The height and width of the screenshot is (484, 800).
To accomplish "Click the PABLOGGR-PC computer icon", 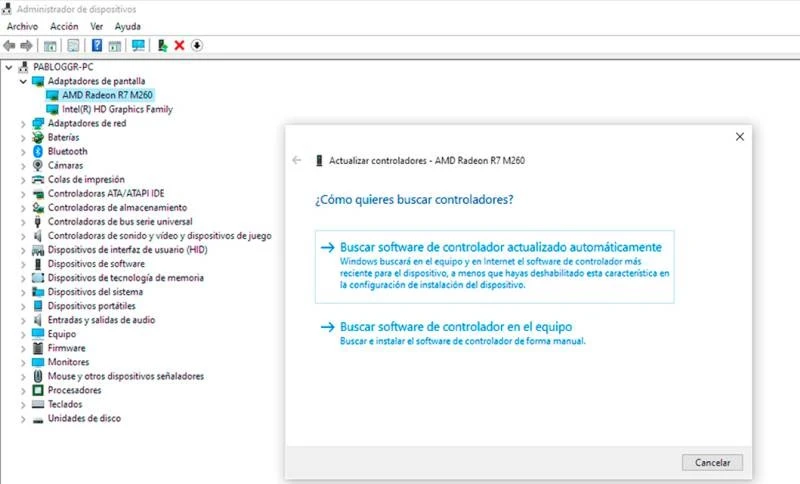I will [x=23, y=67].
